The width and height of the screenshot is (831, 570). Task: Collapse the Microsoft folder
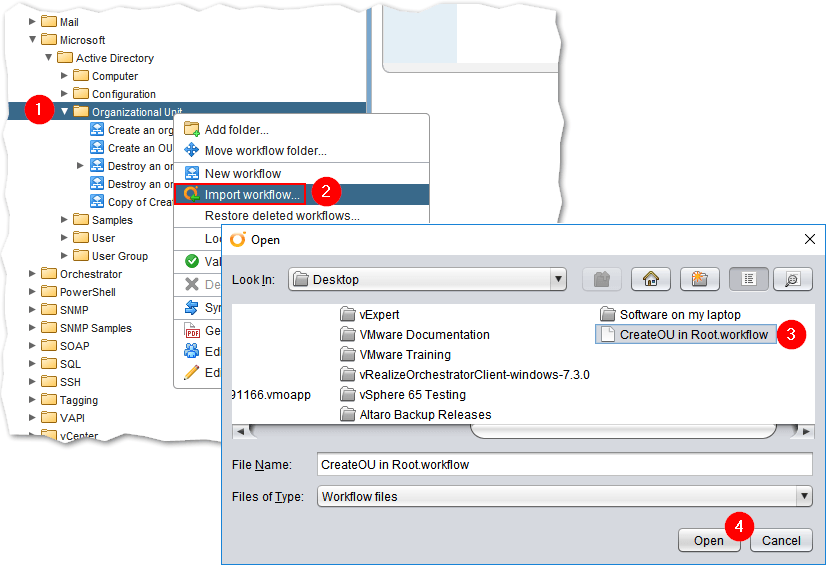[x=33, y=39]
